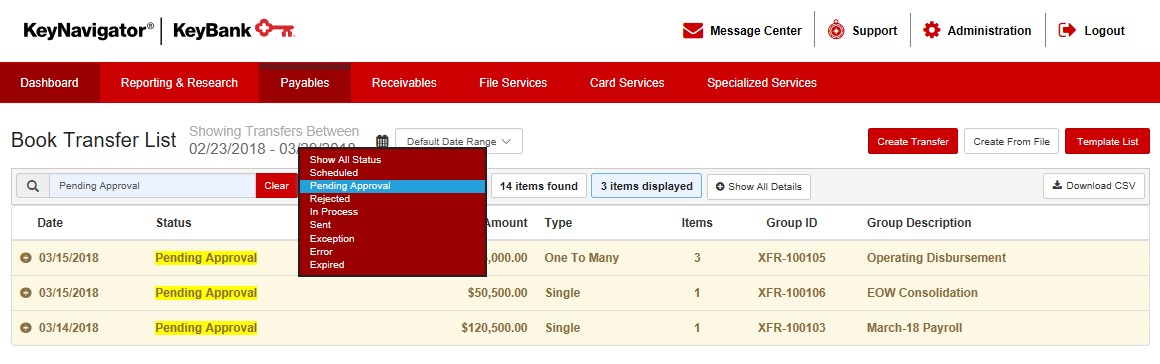Click the KeyNavigator logo text

point(89,30)
